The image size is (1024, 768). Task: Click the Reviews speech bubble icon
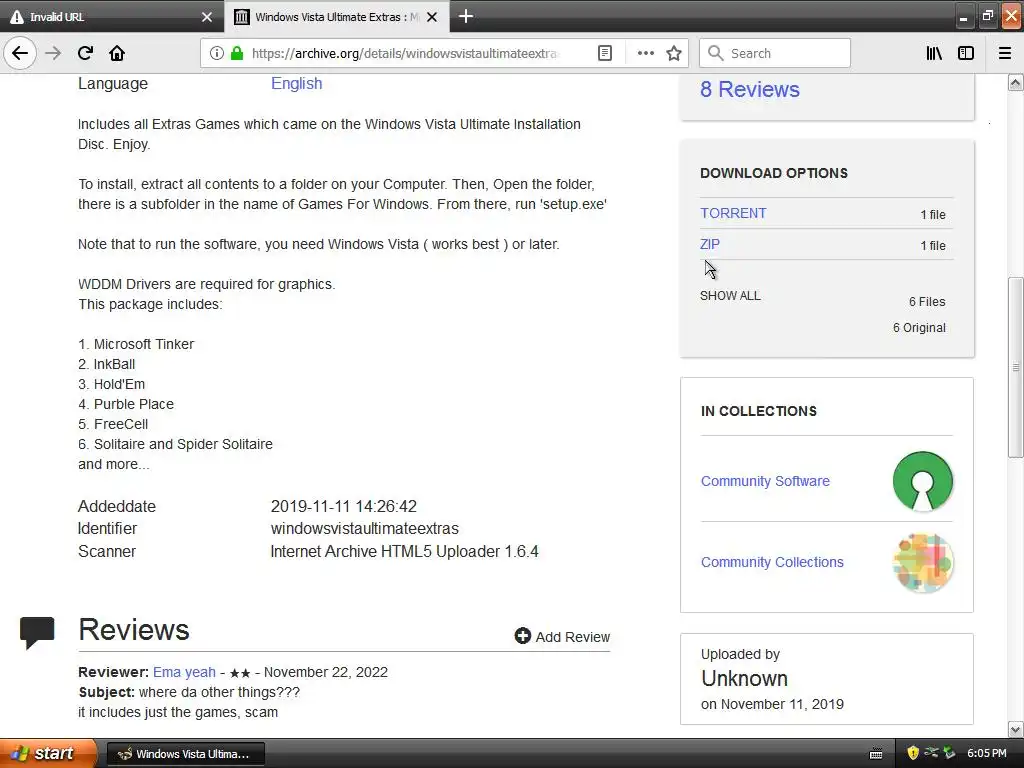[37, 633]
